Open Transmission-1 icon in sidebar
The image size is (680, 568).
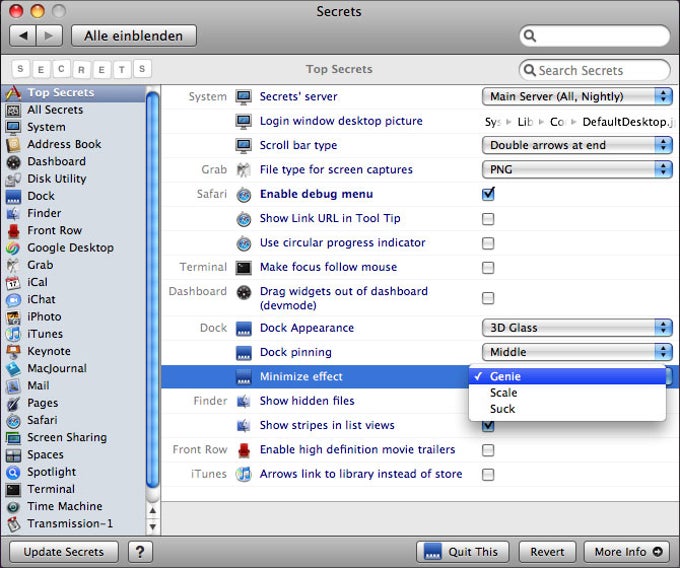pyautogui.click(x=13, y=524)
